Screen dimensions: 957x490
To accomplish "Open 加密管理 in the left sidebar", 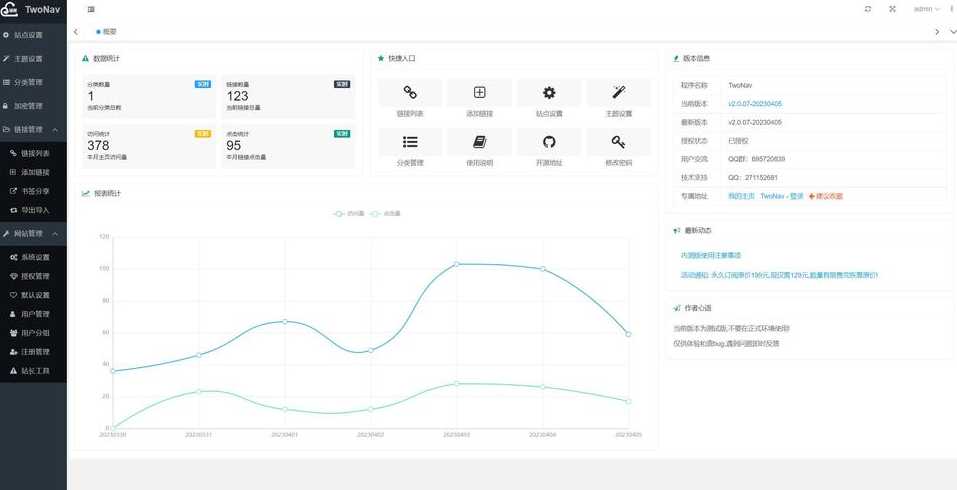I will [x=33, y=106].
